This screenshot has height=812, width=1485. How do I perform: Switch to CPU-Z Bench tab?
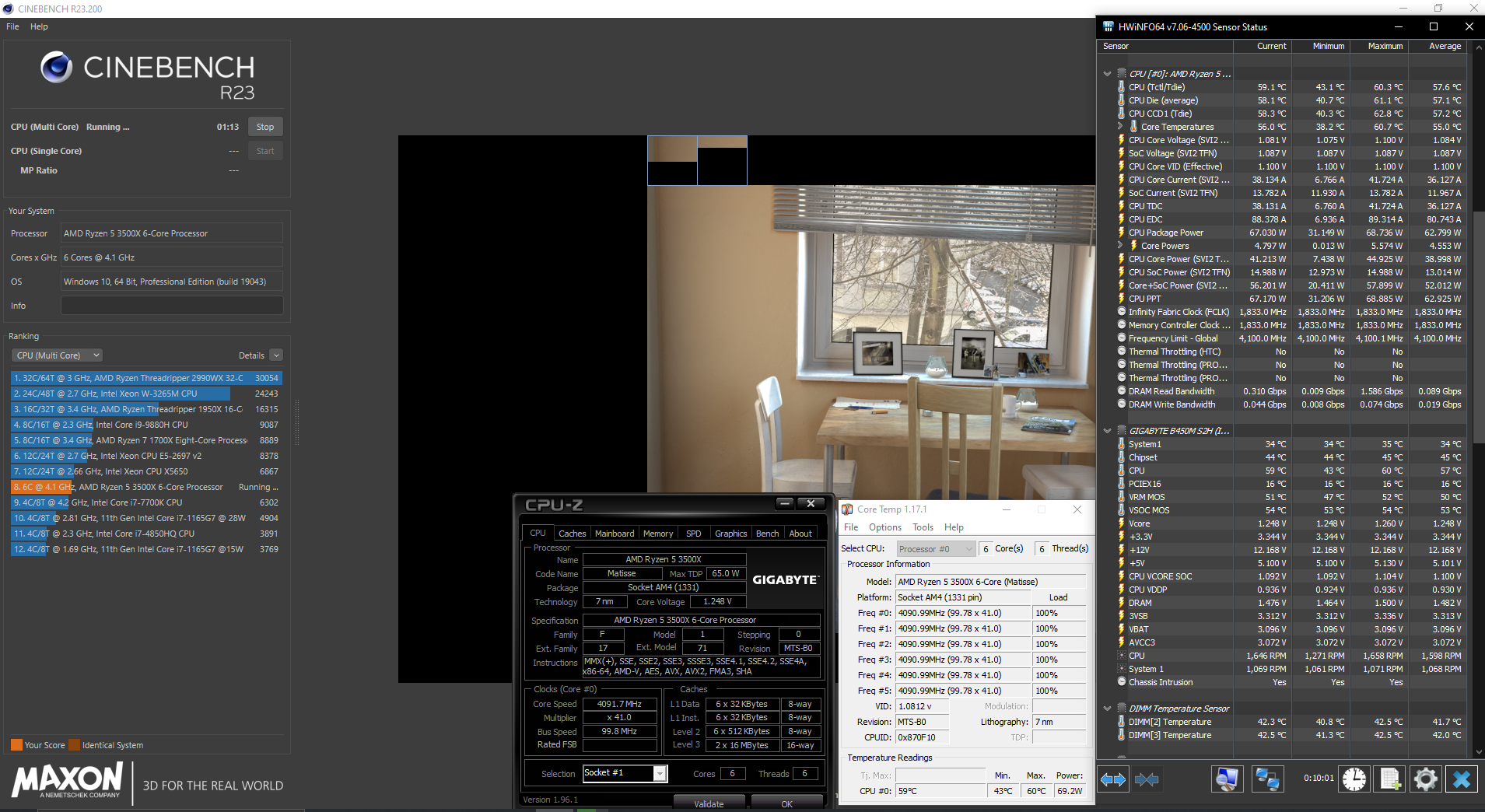[x=767, y=534]
